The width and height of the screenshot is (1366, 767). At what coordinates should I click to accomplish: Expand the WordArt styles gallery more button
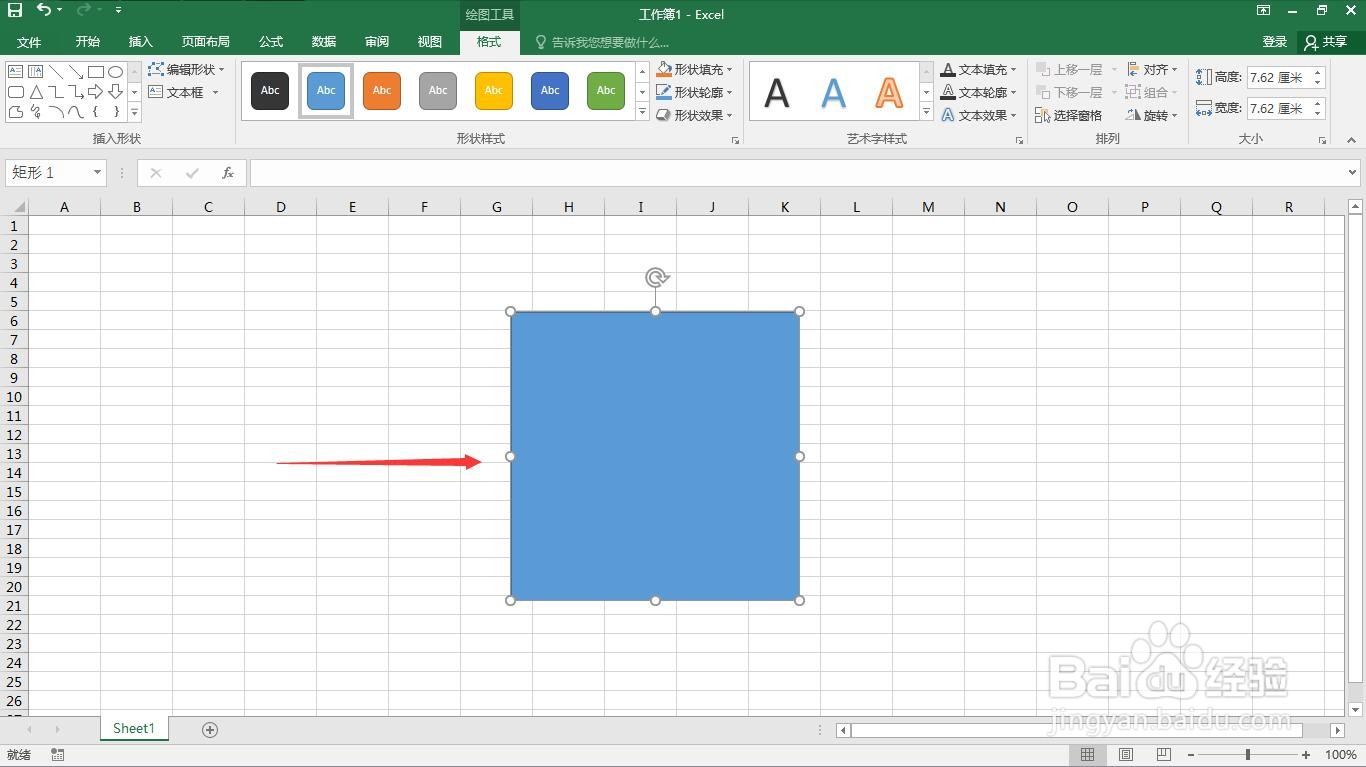[x=926, y=112]
